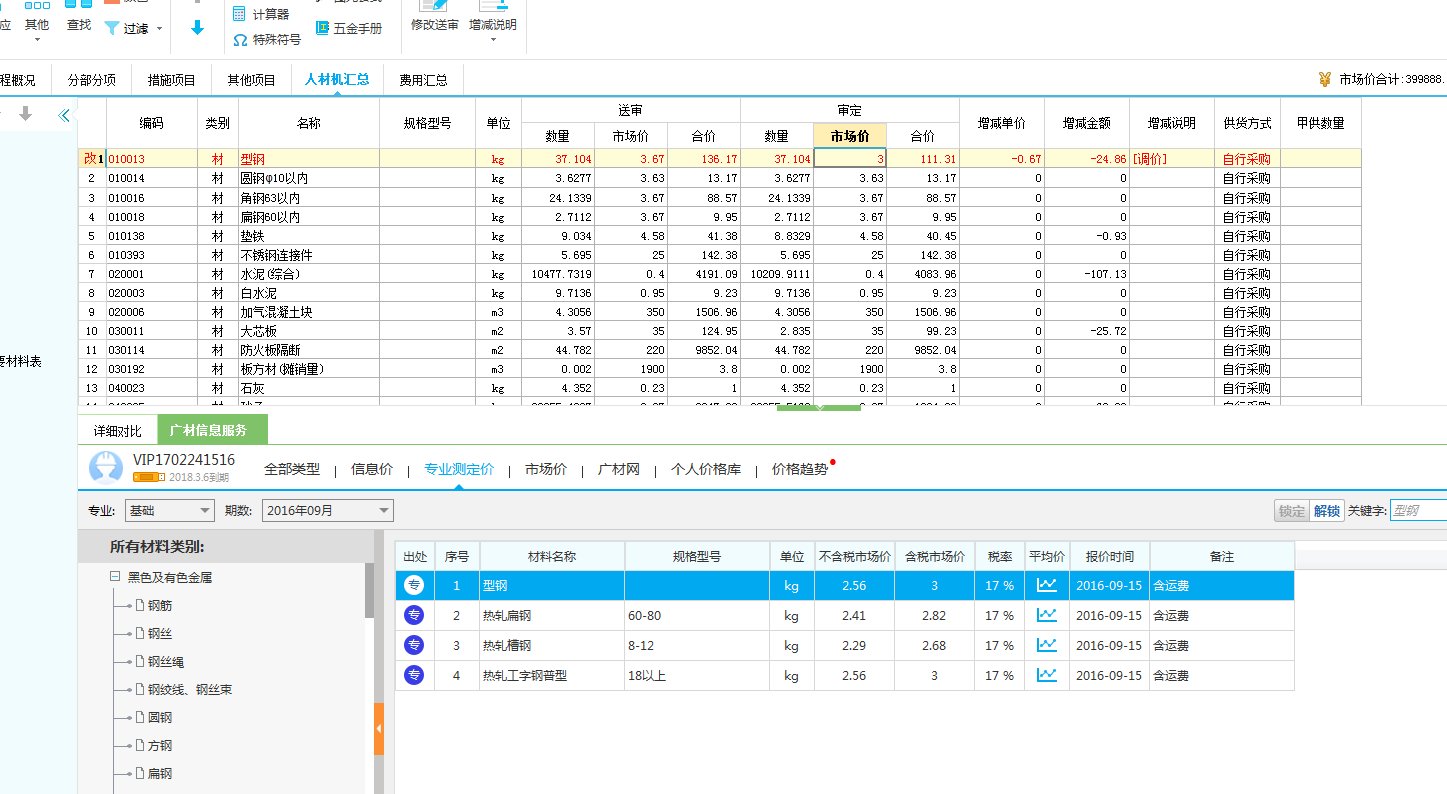This screenshot has height=794, width=1447.
Task: Select the 方钢 tree item
Action: [160, 746]
